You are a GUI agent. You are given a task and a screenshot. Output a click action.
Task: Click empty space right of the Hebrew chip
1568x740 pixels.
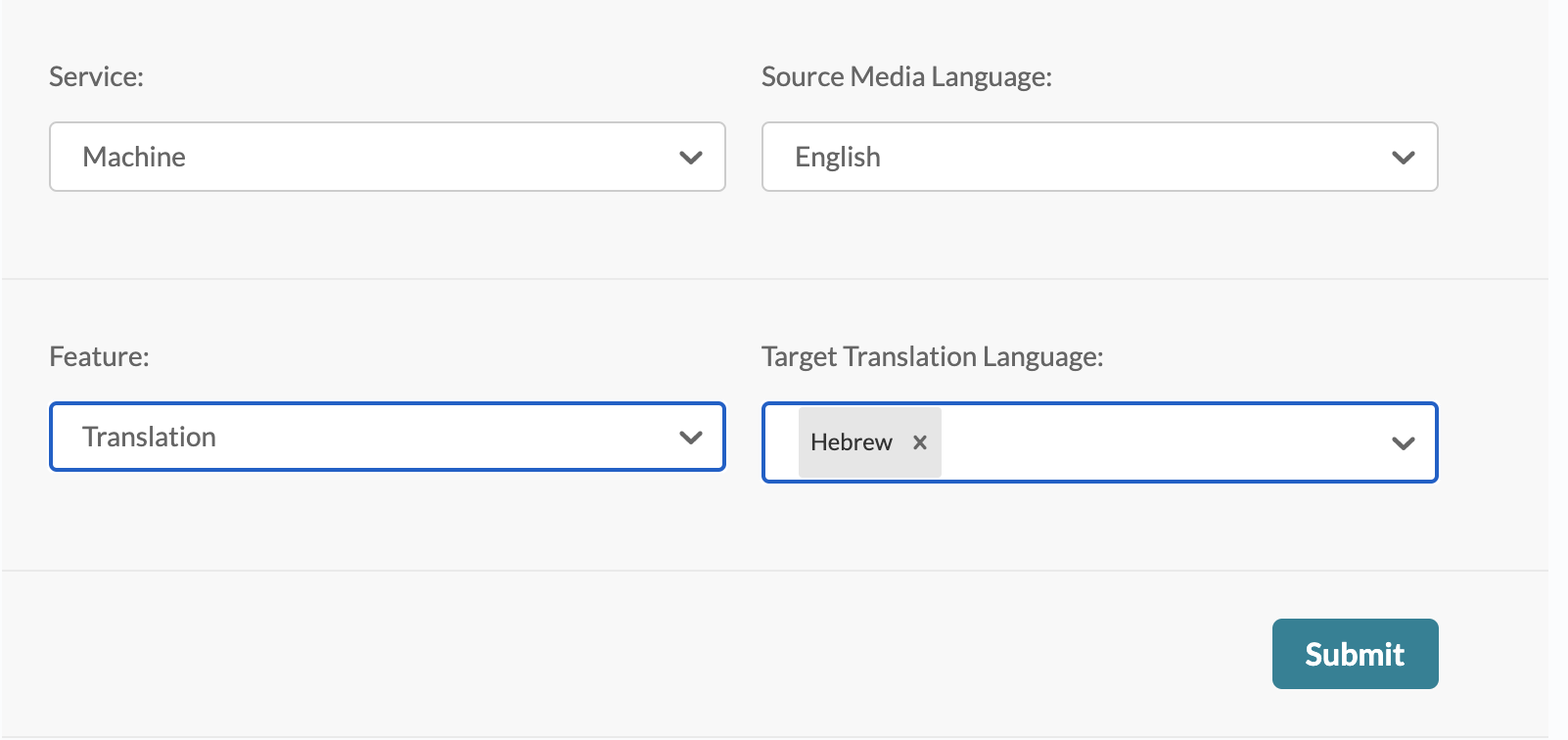tap(1155, 442)
